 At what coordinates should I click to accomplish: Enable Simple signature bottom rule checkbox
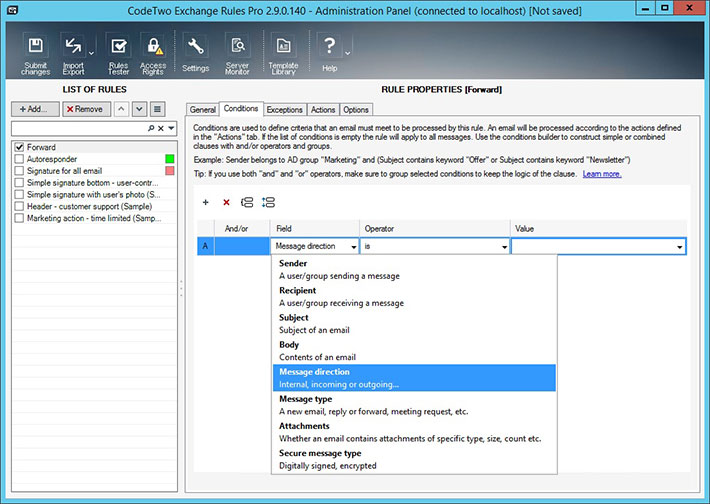click(x=19, y=182)
